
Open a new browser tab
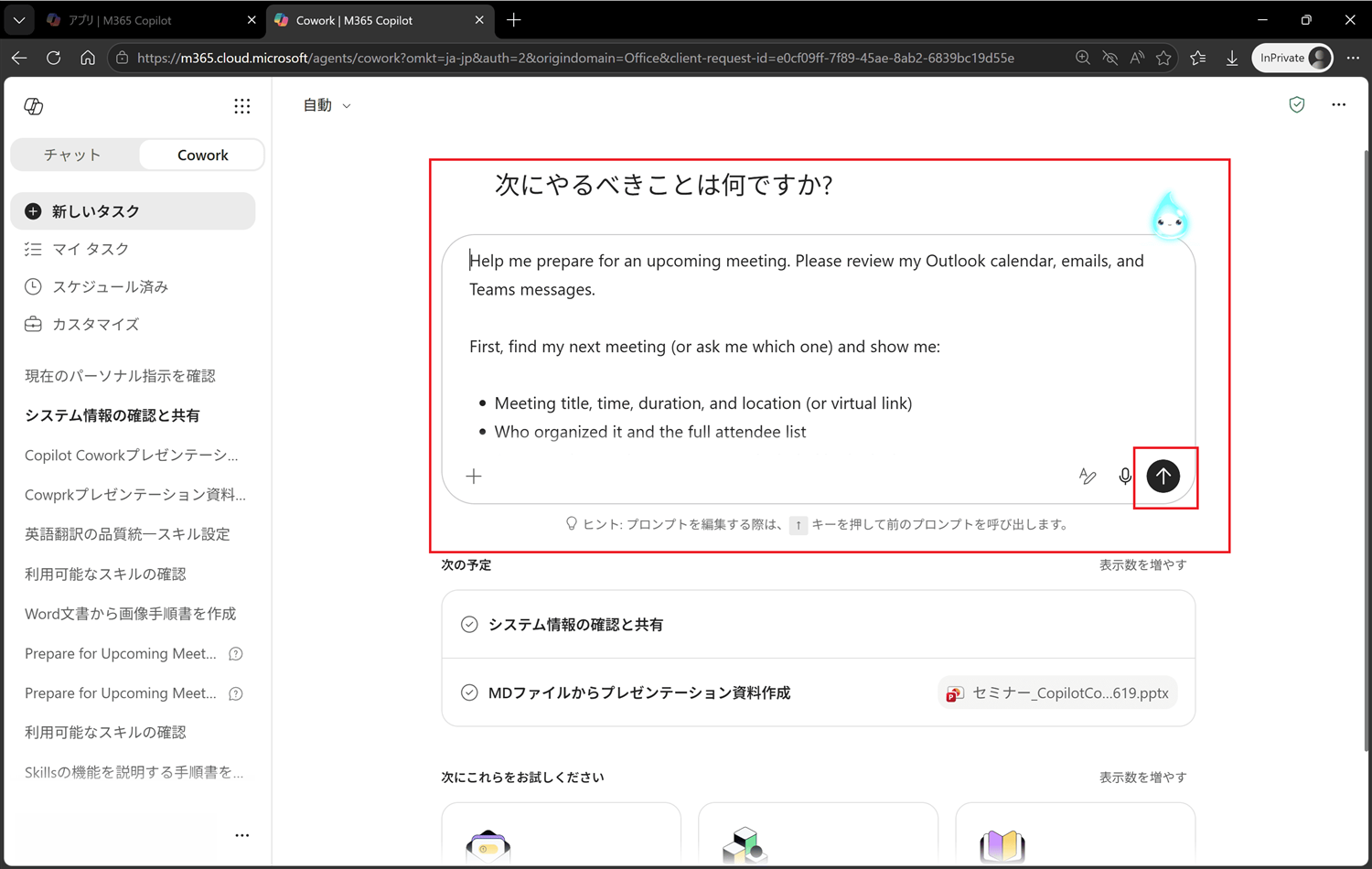514,19
